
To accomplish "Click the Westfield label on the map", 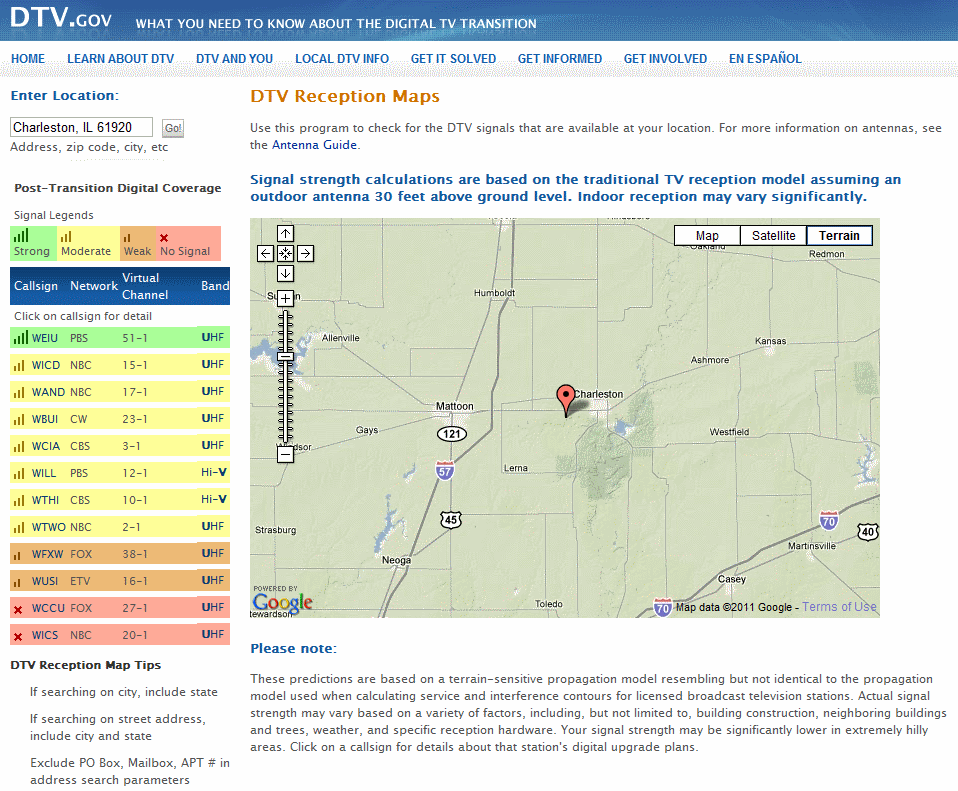I will (x=729, y=432).
